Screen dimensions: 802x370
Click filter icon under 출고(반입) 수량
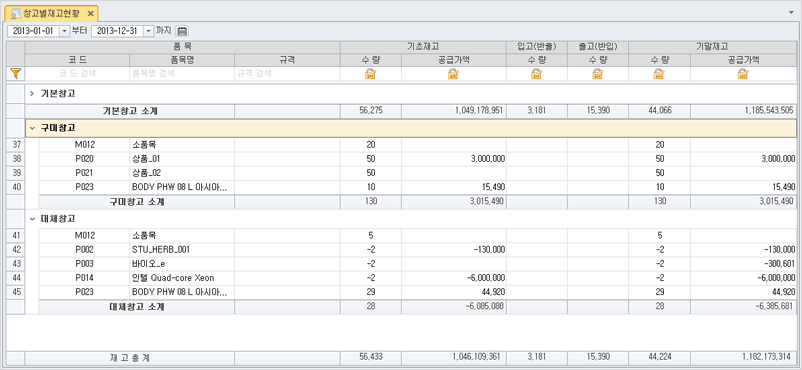pos(597,74)
